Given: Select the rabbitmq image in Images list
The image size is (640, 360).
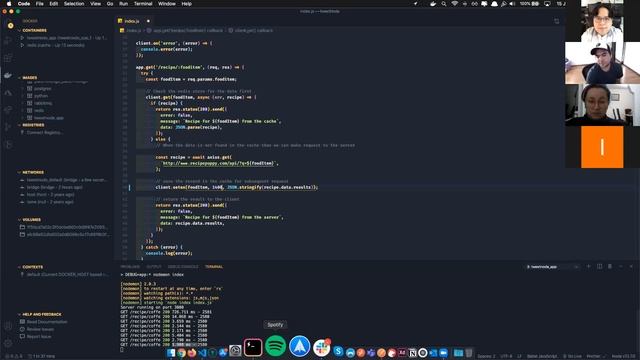Looking at the screenshot, I should [x=43, y=103].
